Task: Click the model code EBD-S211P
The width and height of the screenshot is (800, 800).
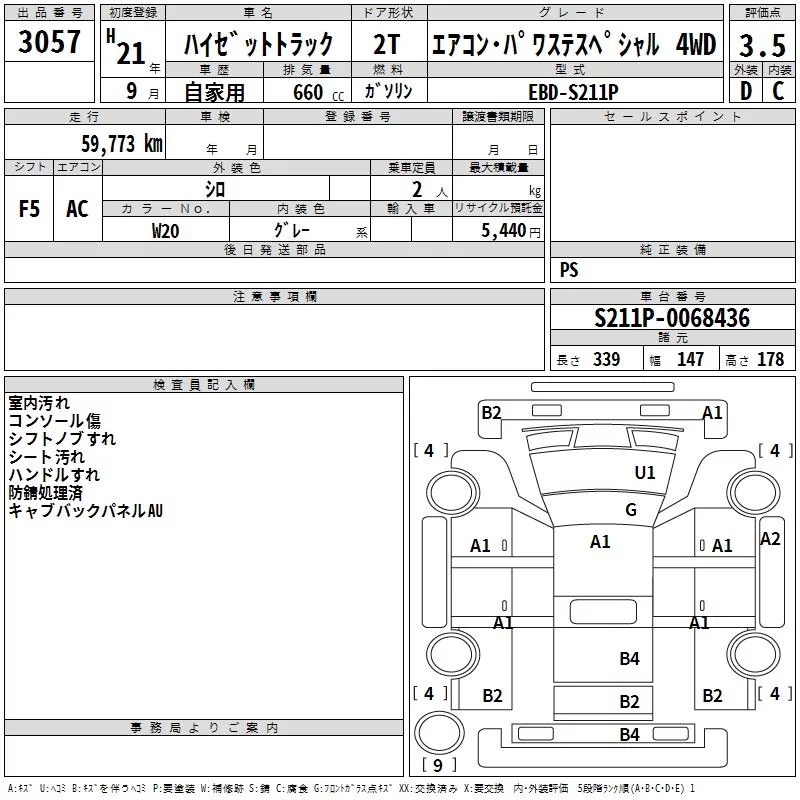Action: (x=574, y=92)
